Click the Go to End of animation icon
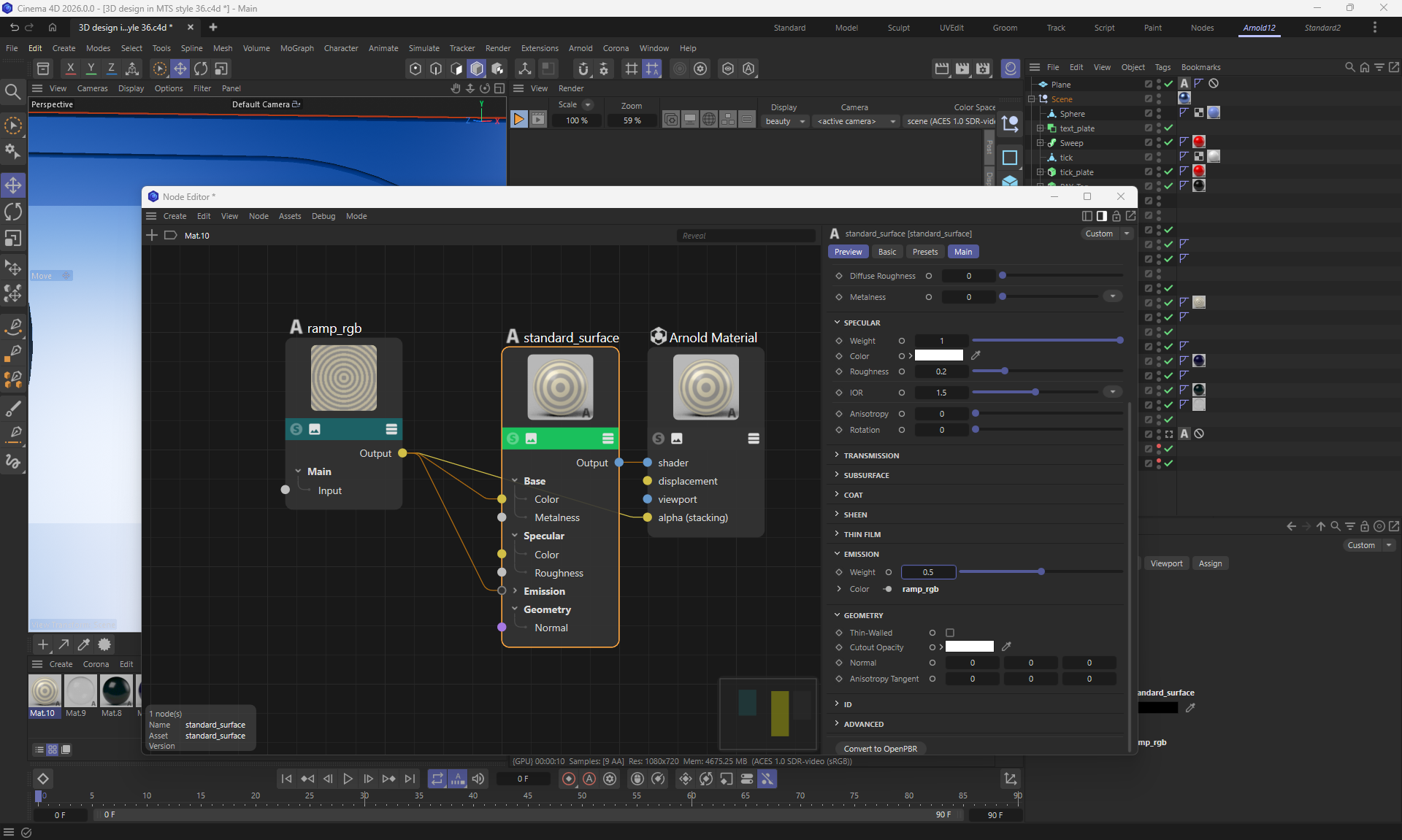 pyautogui.click(x=410, y=779)
